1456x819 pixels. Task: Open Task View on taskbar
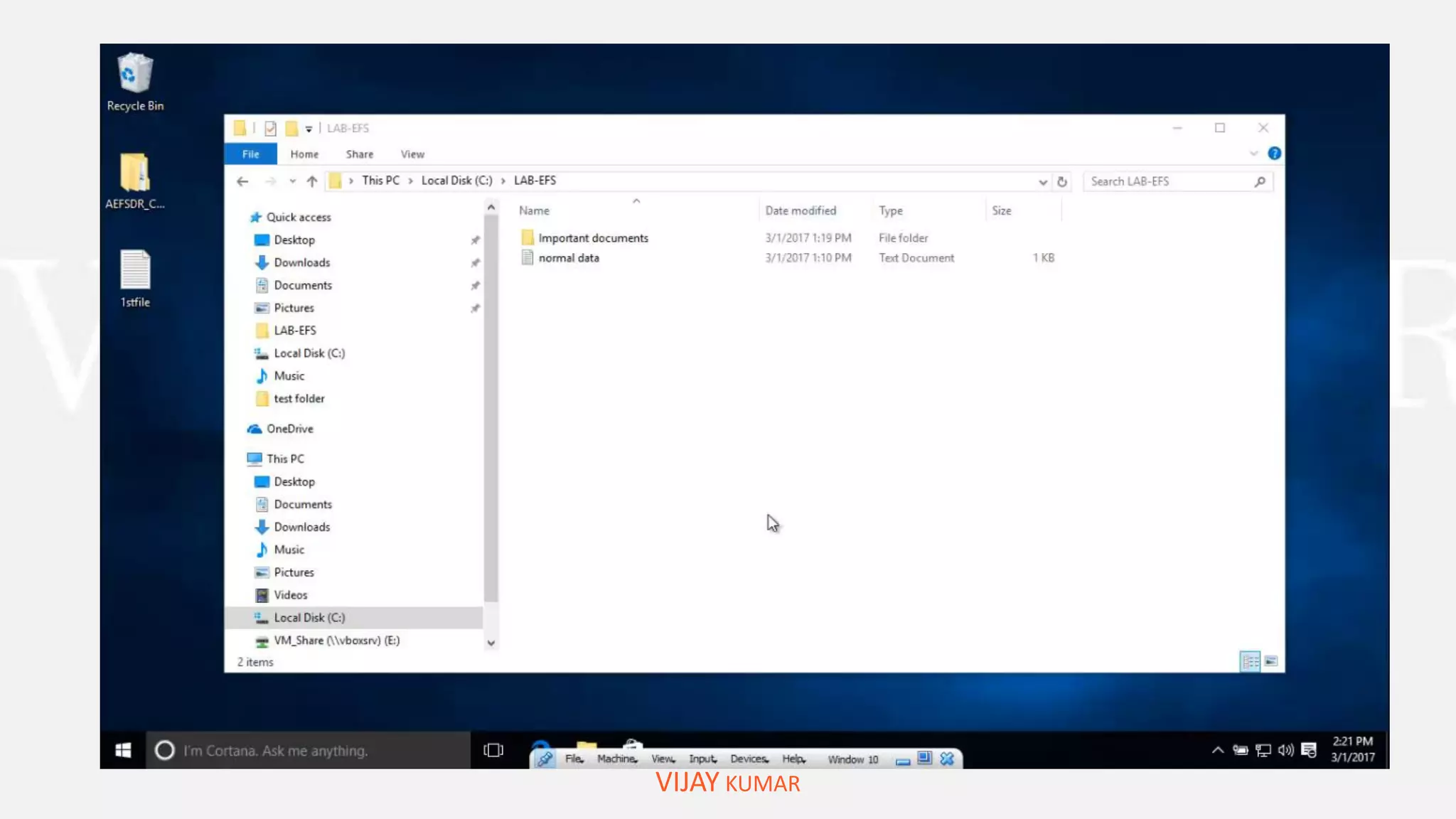point(493,750)
